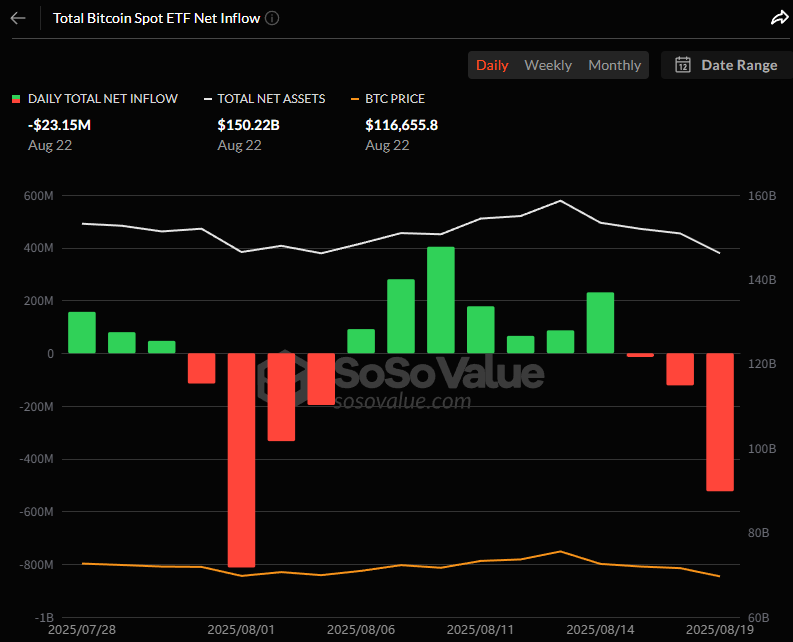Switch to the Monthly view tab
The width and height of the screenshot is (793, 642).
click(614, 65)
